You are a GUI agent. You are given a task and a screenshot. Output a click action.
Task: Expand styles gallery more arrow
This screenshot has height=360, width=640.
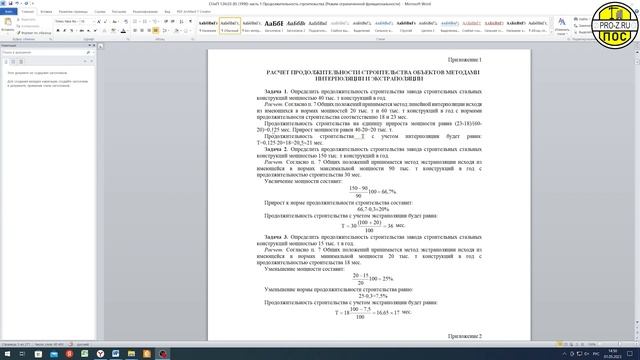click(x=552, y=31)
